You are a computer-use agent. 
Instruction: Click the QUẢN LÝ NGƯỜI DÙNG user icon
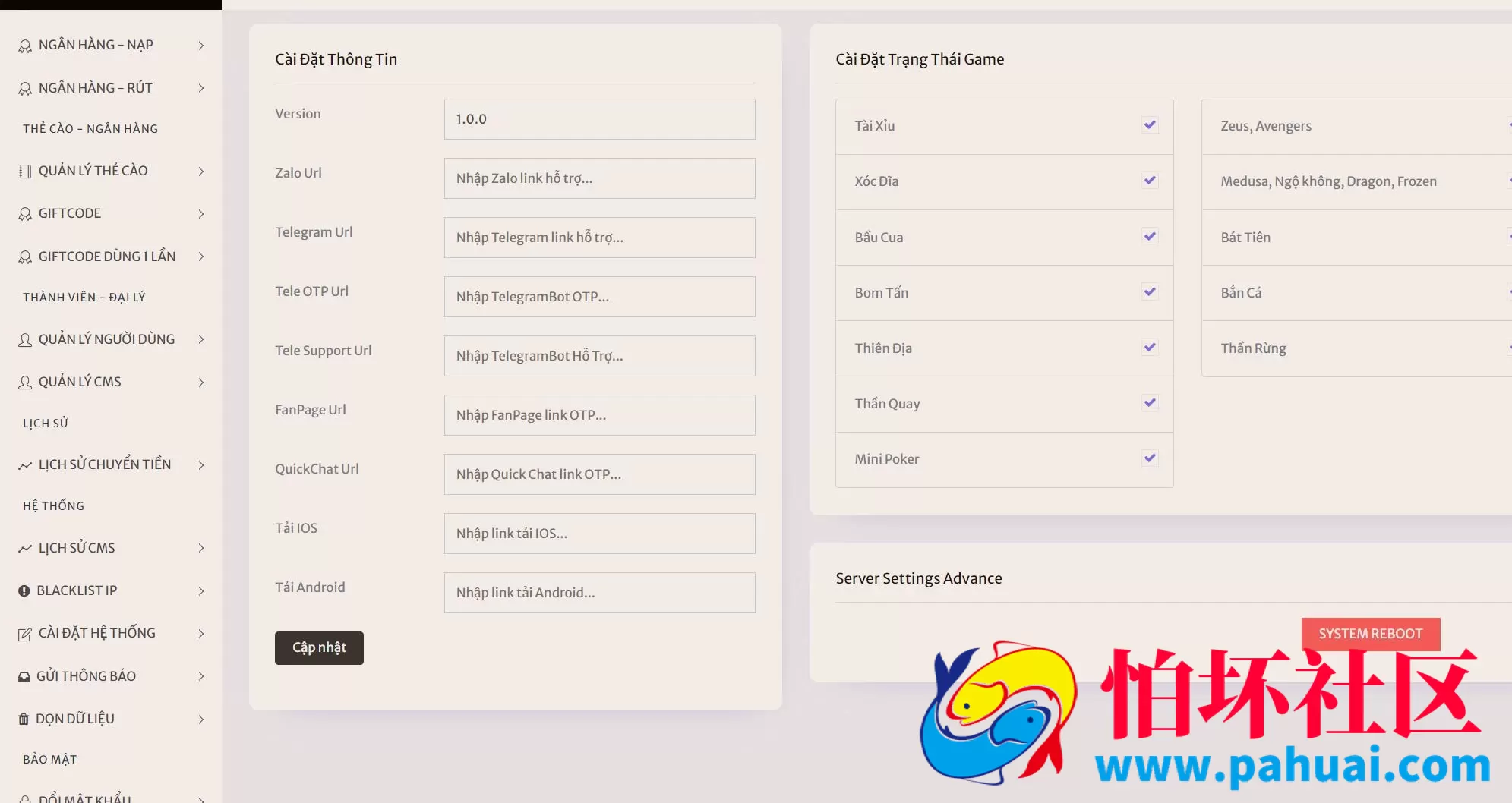25,339
